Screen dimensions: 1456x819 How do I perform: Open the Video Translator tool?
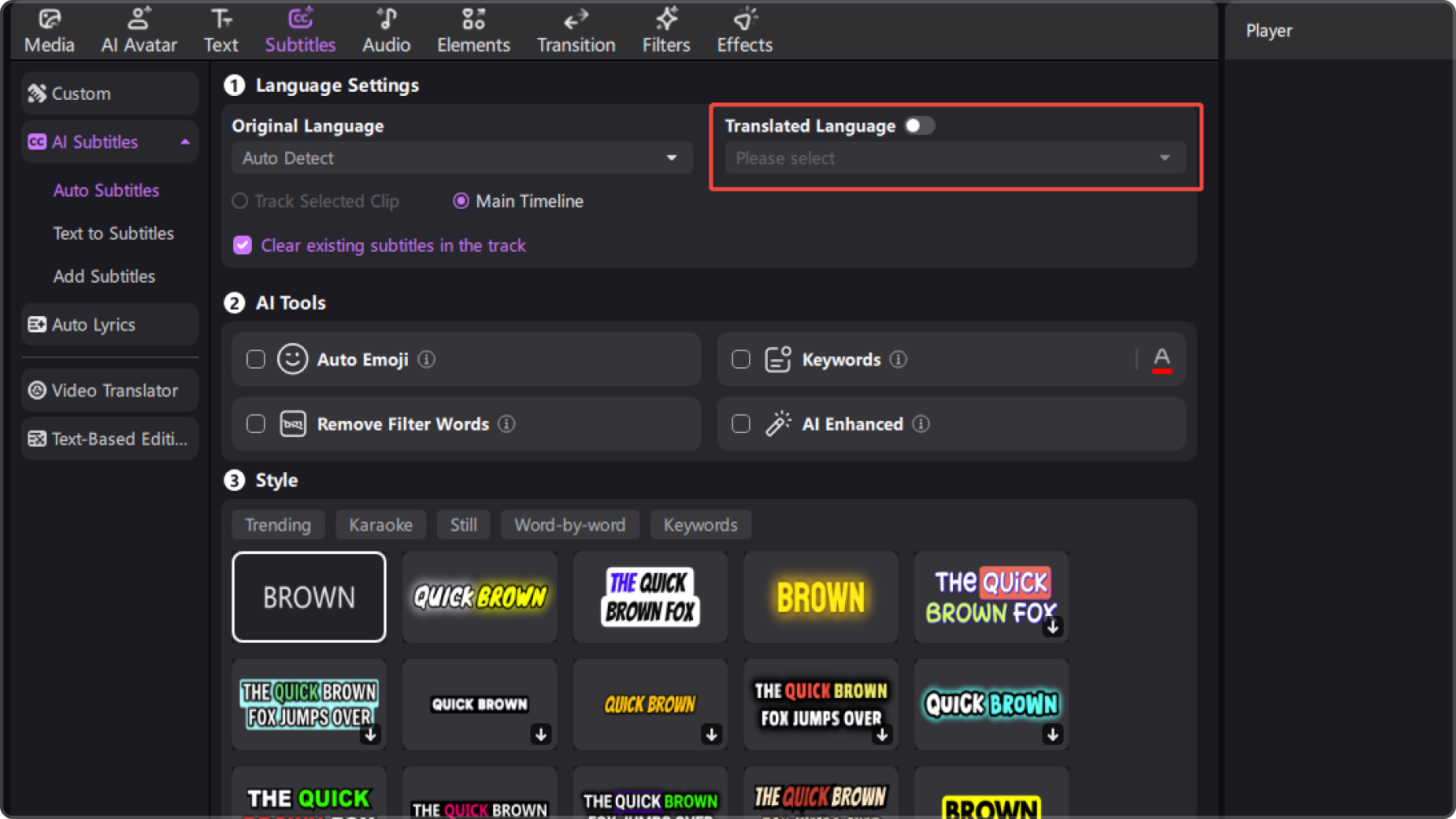pos(110,391)
